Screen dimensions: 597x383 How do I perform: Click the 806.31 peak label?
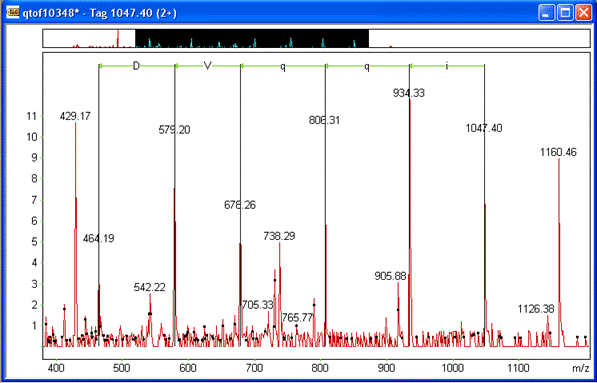[324, 121]
